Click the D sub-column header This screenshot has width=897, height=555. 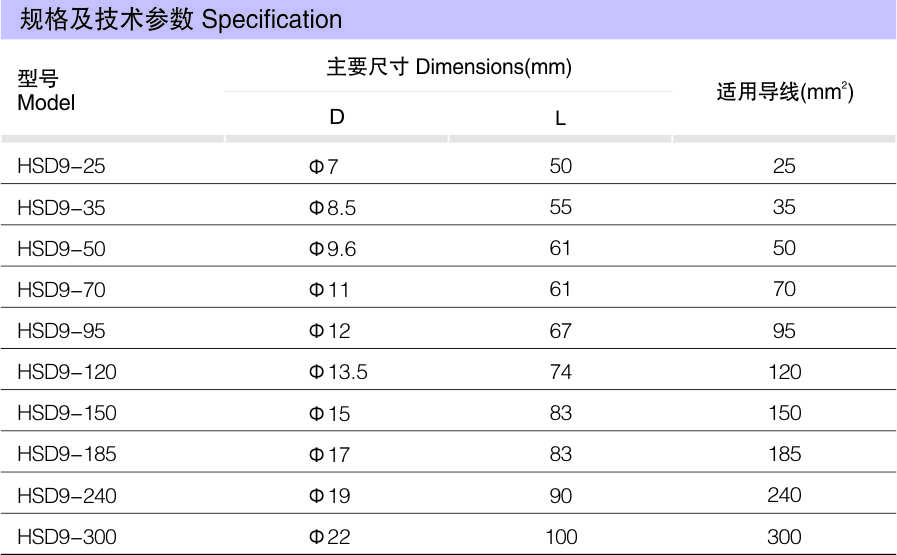[x=337, y=117]
